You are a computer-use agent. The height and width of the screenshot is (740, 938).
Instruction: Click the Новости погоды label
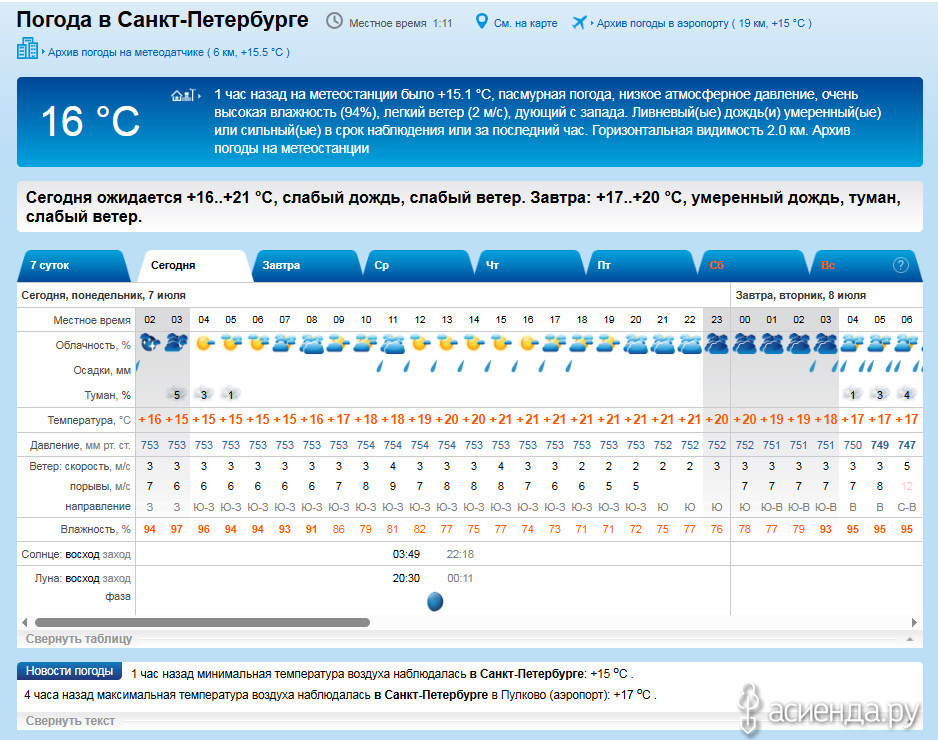(x=69, y=671)
